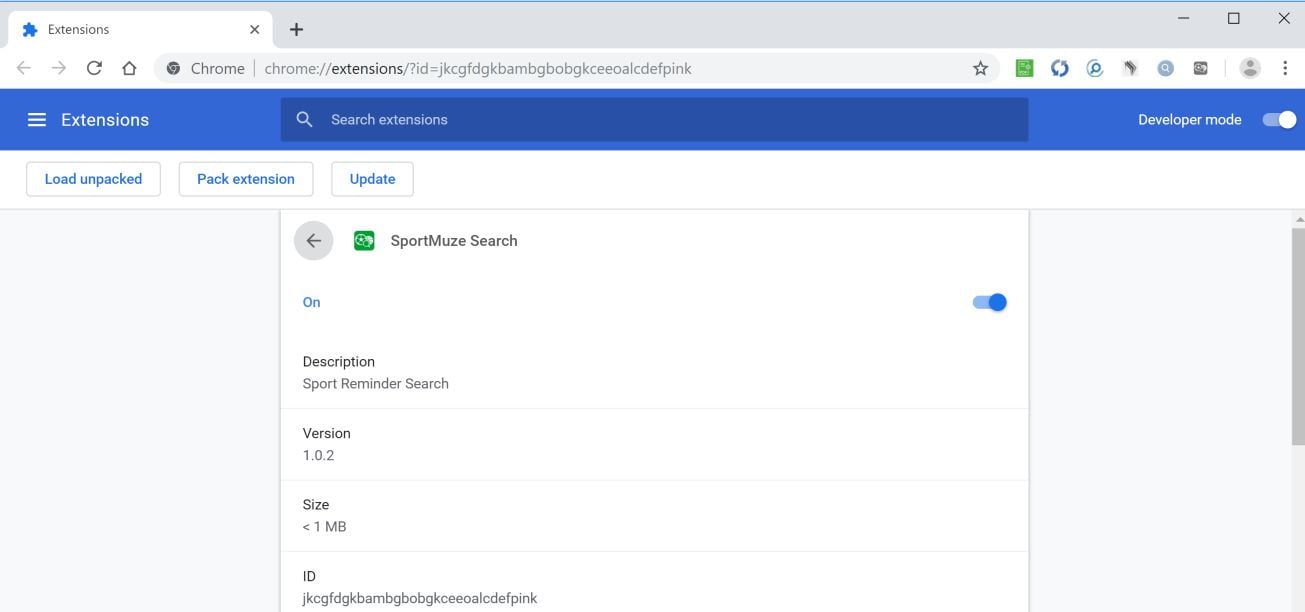Screen dimensions: 1305x612
Task: Open the gray feather extension icon
Action: tap(1130, 68)
